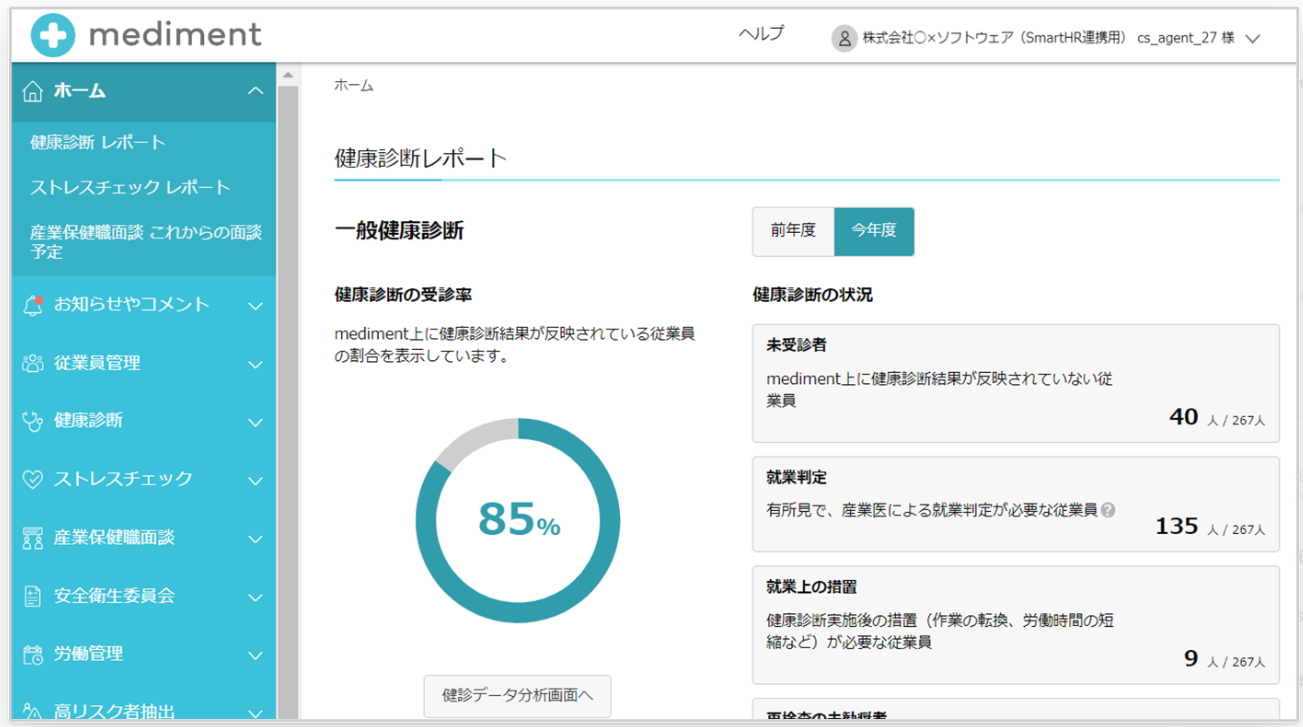Open ストレスチェック レポート in sidebar

pos(130,187)
